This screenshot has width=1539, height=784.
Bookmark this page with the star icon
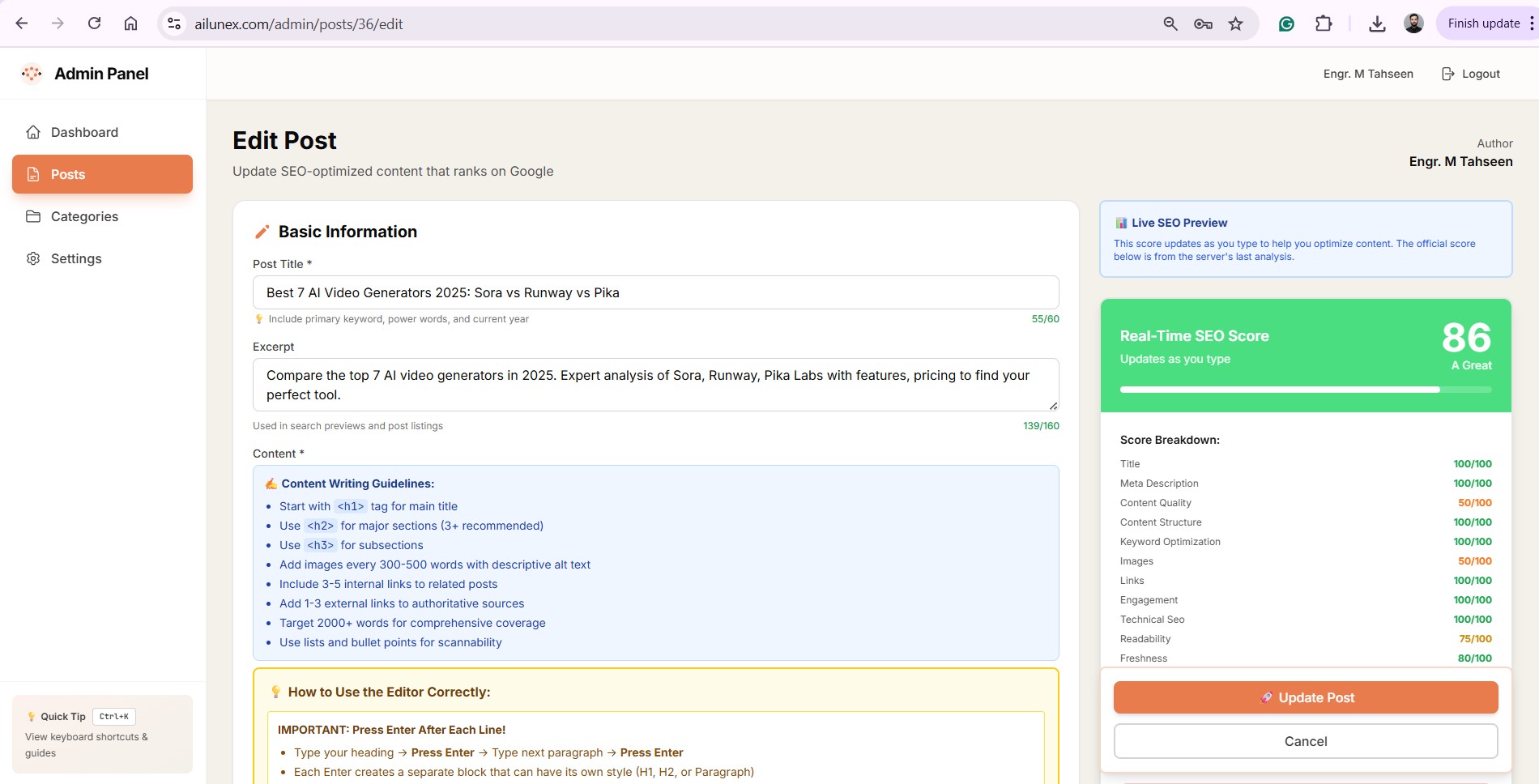click(1235, 23)
